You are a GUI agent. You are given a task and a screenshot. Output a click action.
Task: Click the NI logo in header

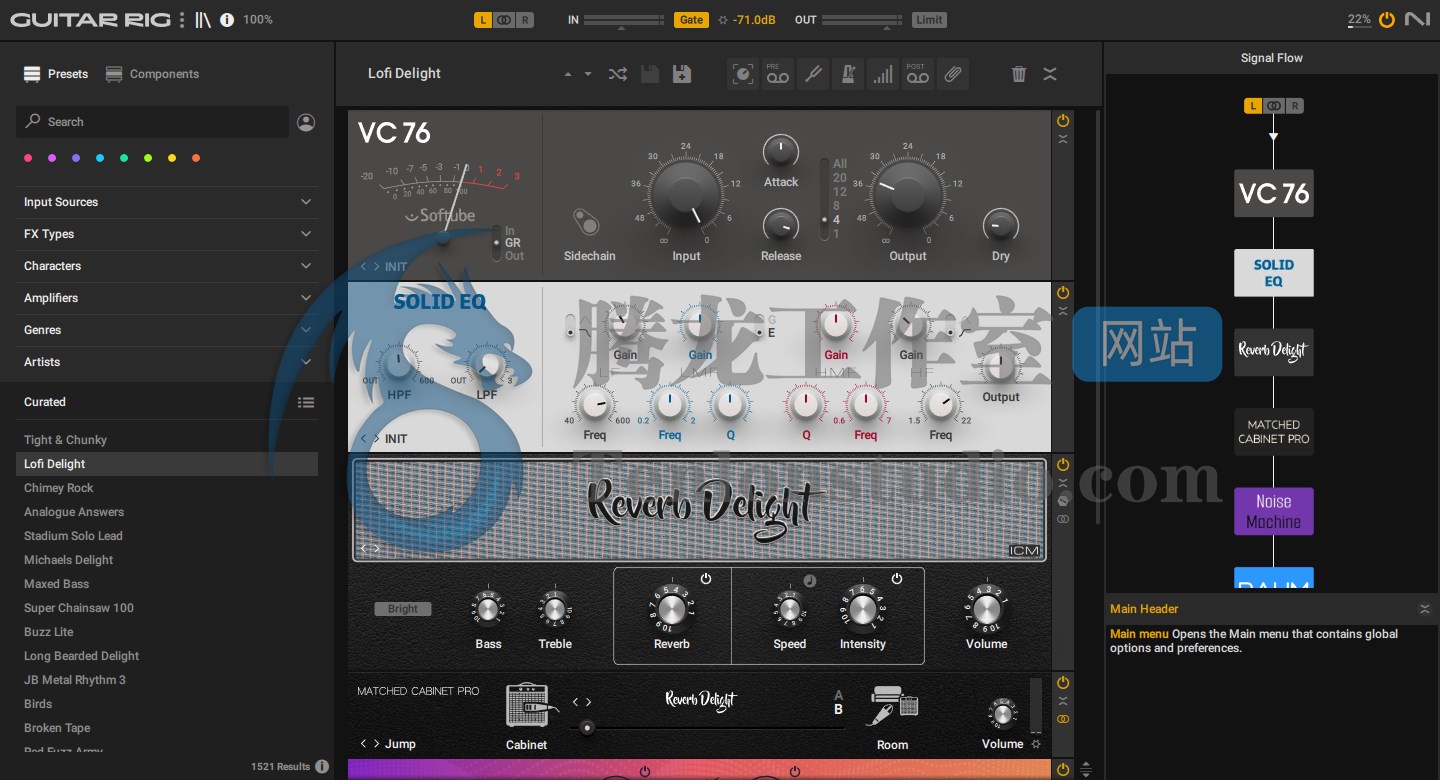pos(1417,19)
